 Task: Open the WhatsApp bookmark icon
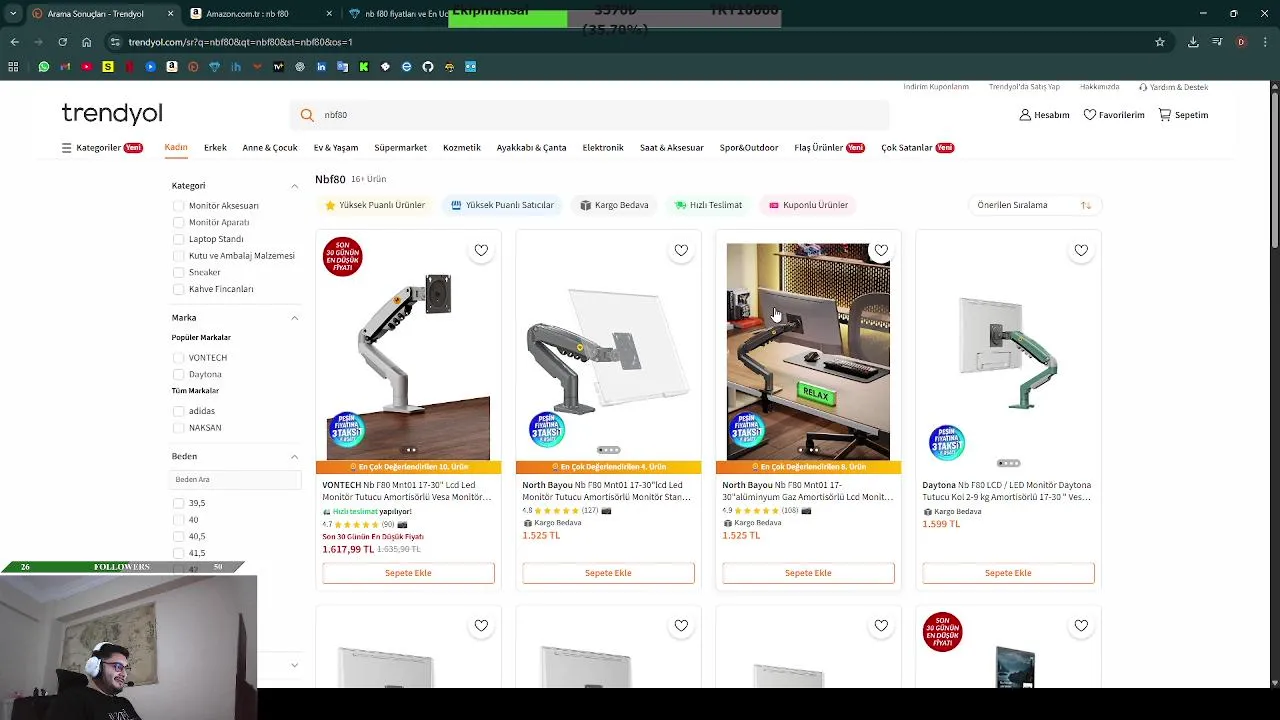pos(44,67)
